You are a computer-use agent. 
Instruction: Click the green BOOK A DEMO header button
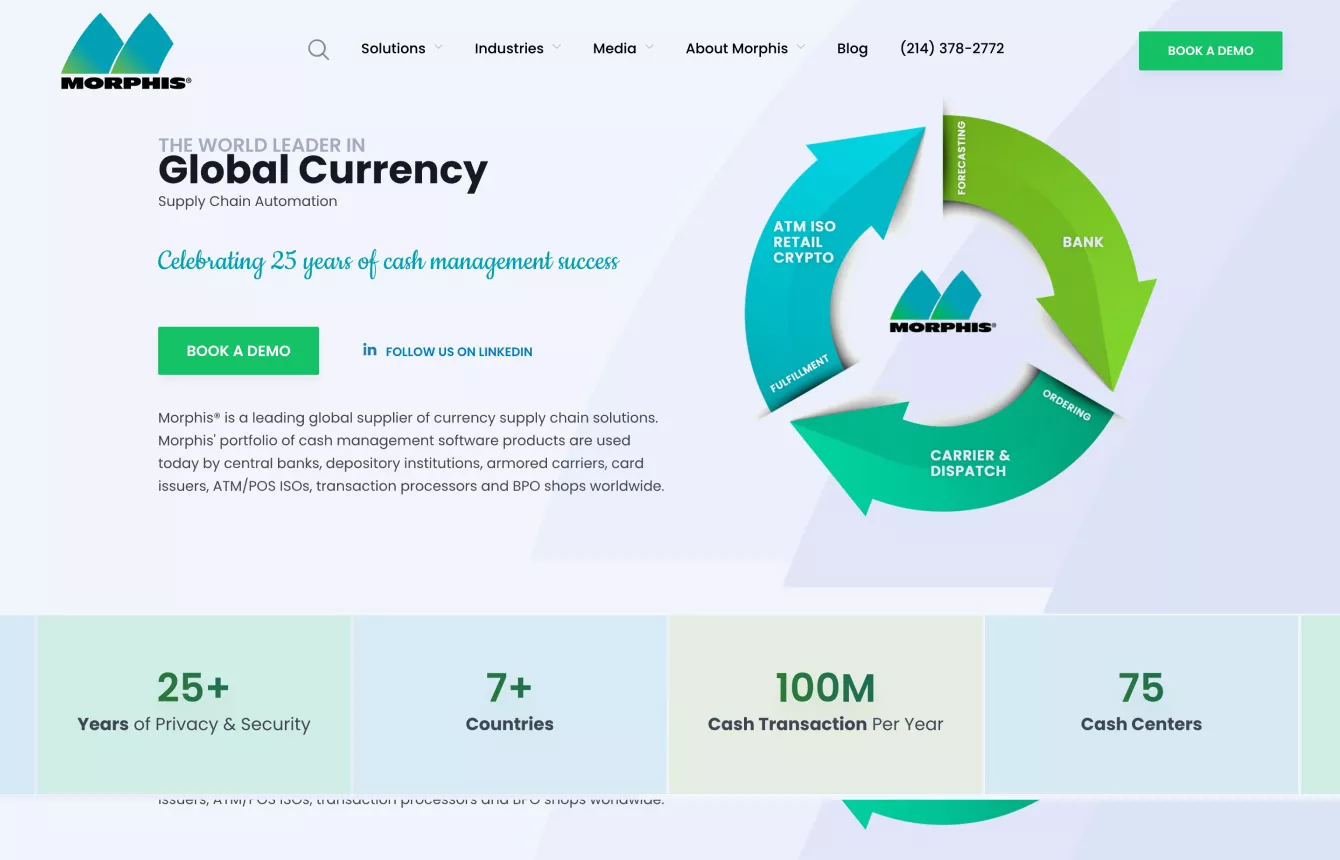pyautogui.click(x=1210, y=50)
